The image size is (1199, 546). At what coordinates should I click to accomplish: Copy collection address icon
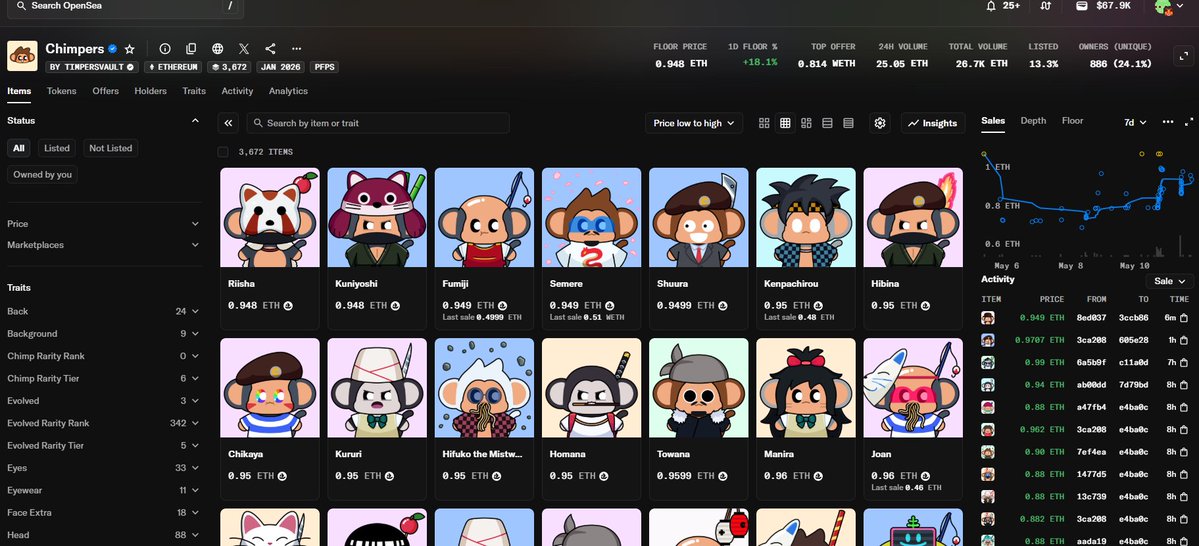(x=191, y=49)
